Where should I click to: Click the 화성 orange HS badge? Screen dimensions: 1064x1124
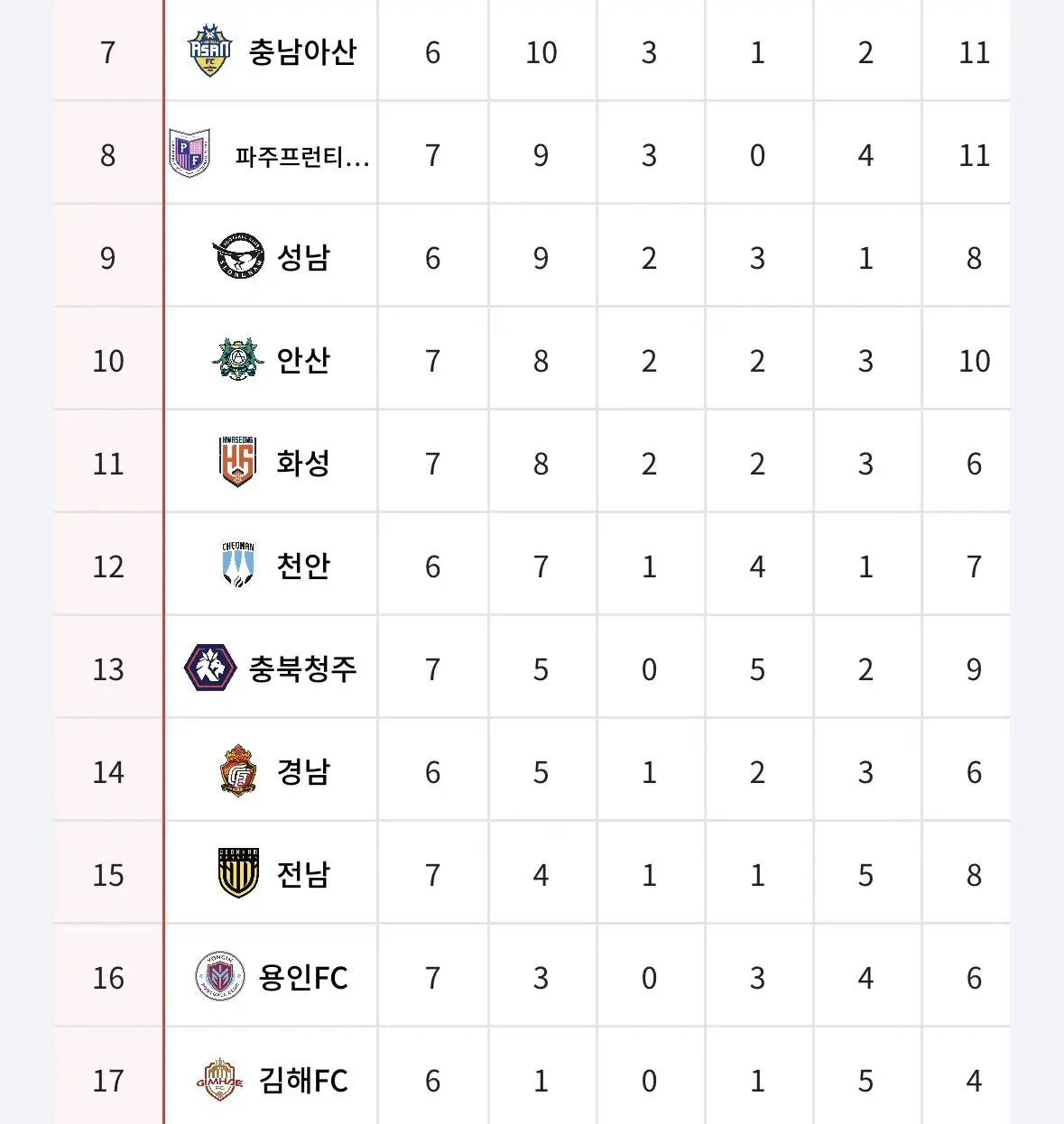(238, 463)
